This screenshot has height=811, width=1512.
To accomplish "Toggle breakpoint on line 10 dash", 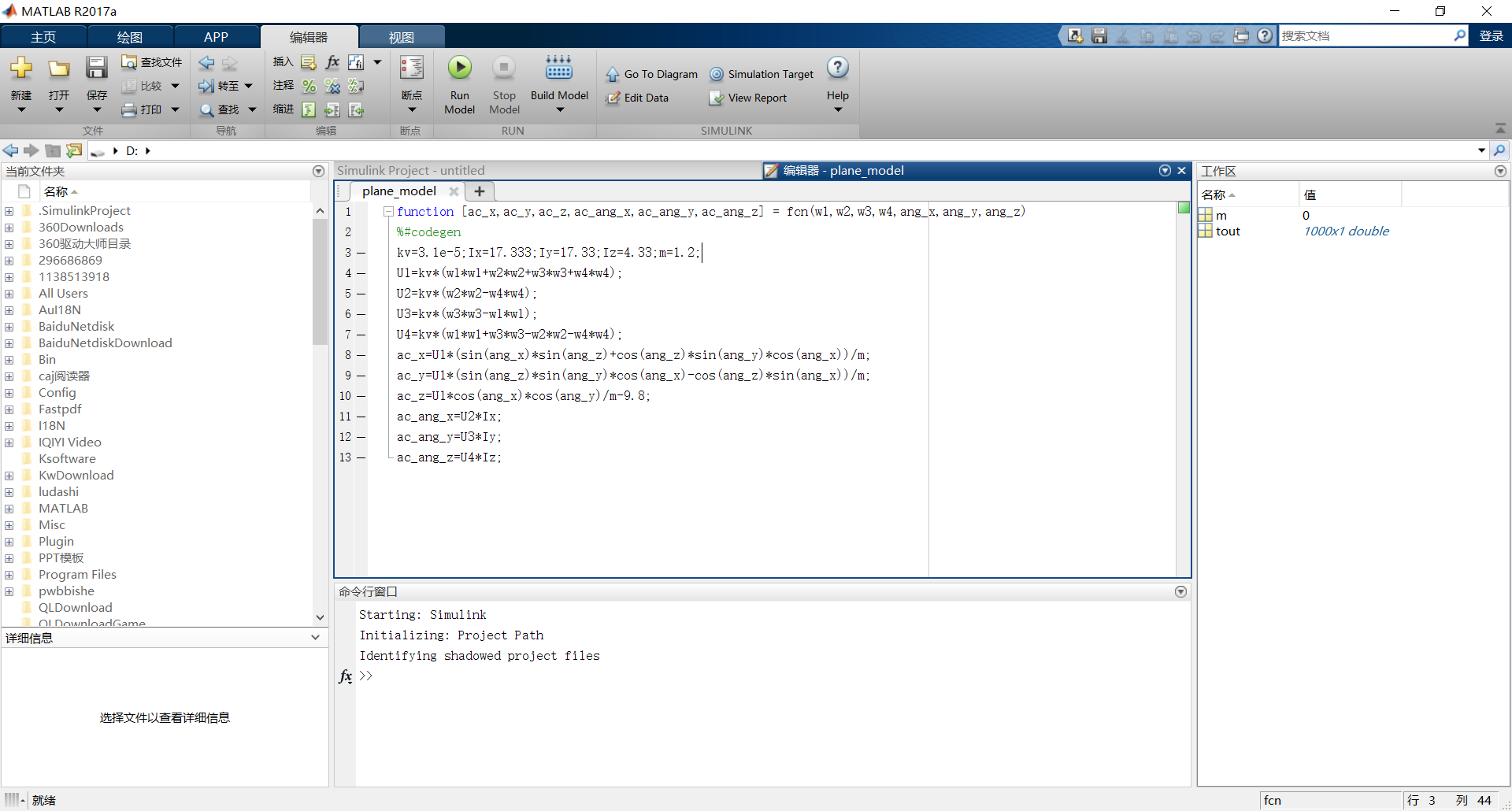I will (361, 396).
